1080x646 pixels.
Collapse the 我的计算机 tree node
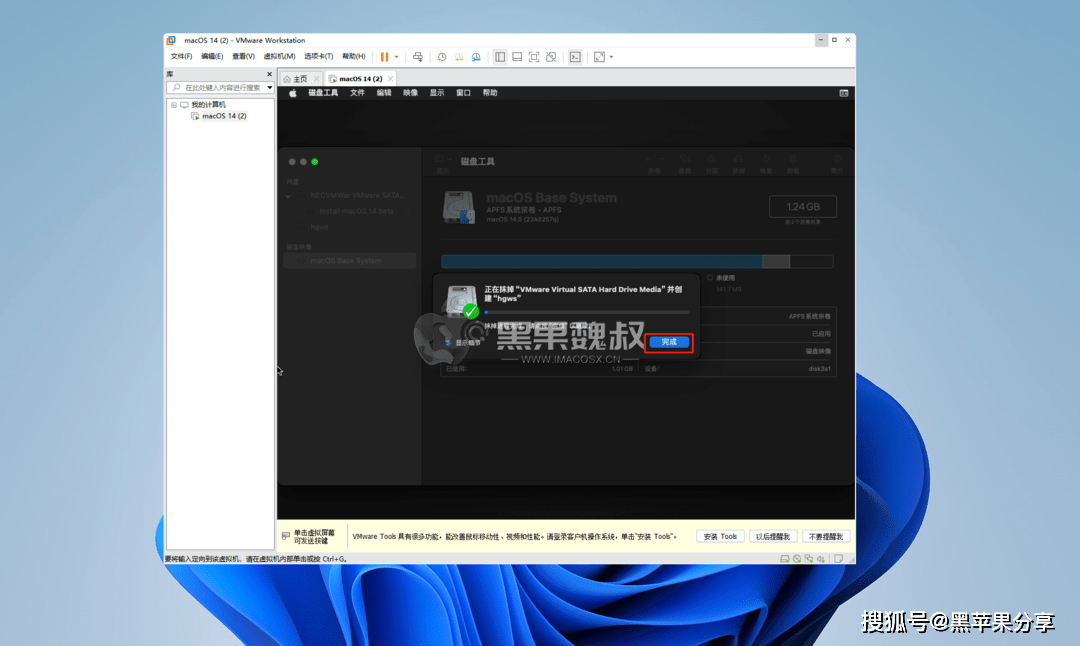[x=174, y=105]
